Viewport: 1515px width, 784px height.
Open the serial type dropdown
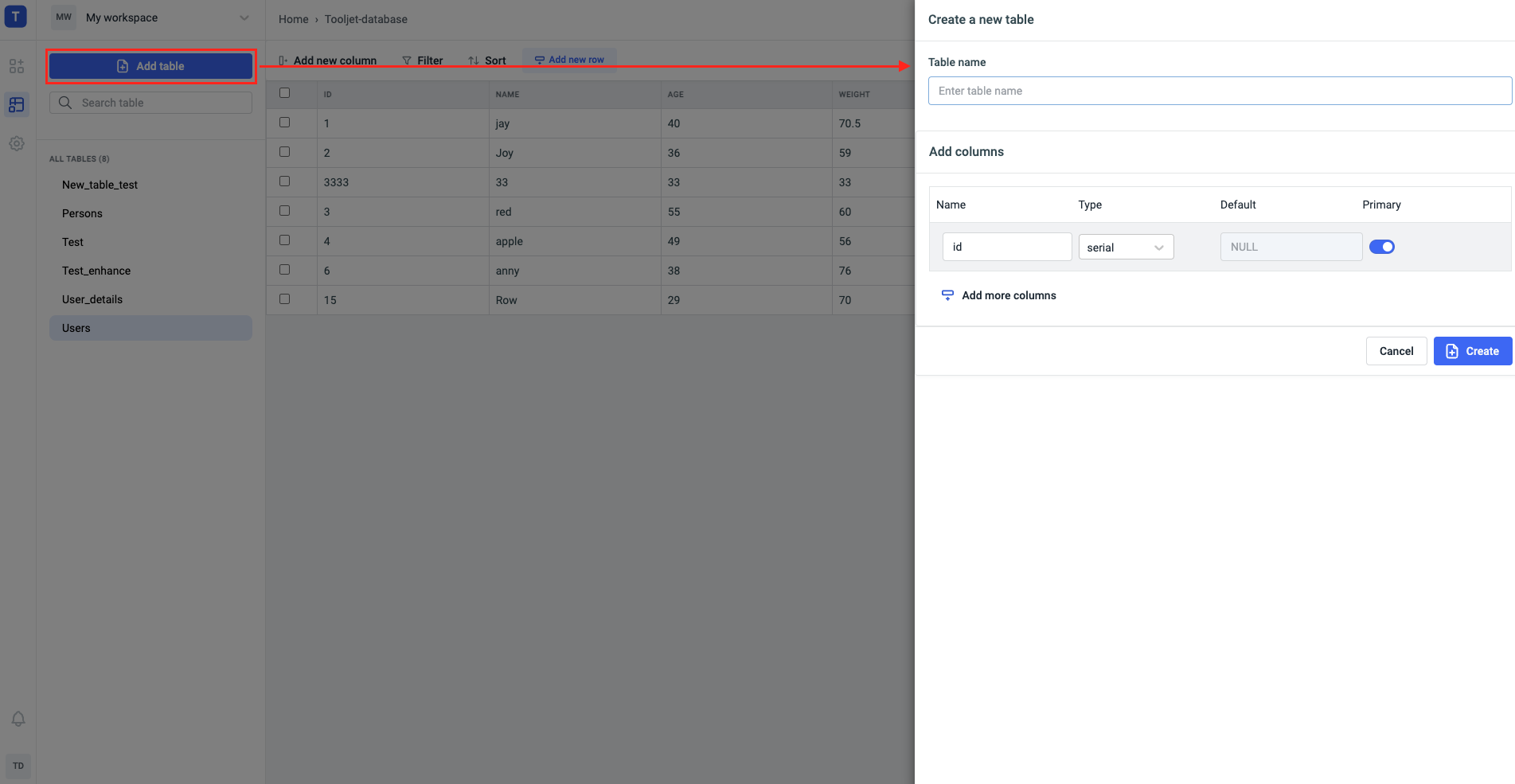point(1125,248)
